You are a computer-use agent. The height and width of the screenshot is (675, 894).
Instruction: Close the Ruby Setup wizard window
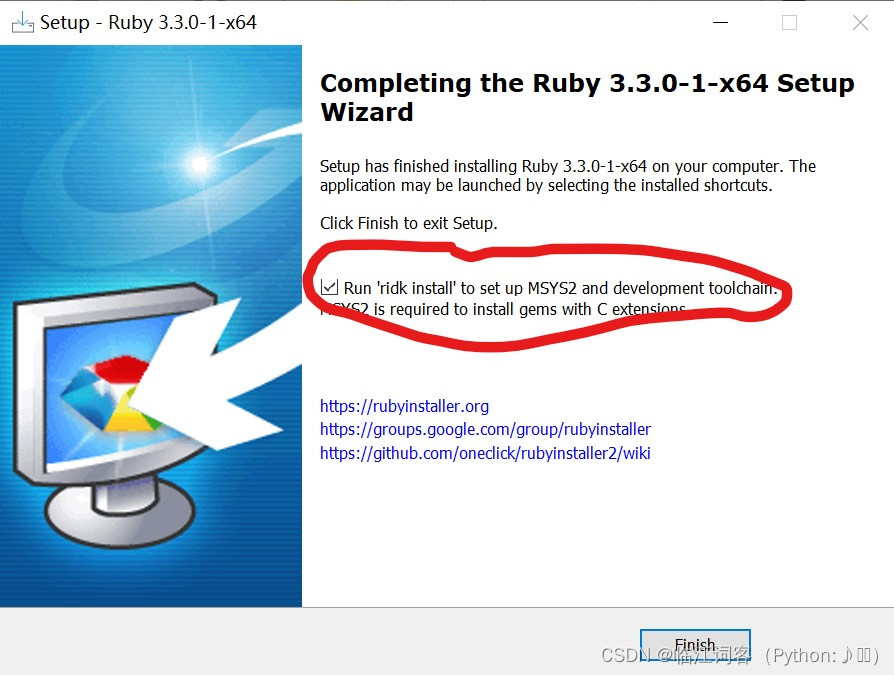tap(860, 23)
